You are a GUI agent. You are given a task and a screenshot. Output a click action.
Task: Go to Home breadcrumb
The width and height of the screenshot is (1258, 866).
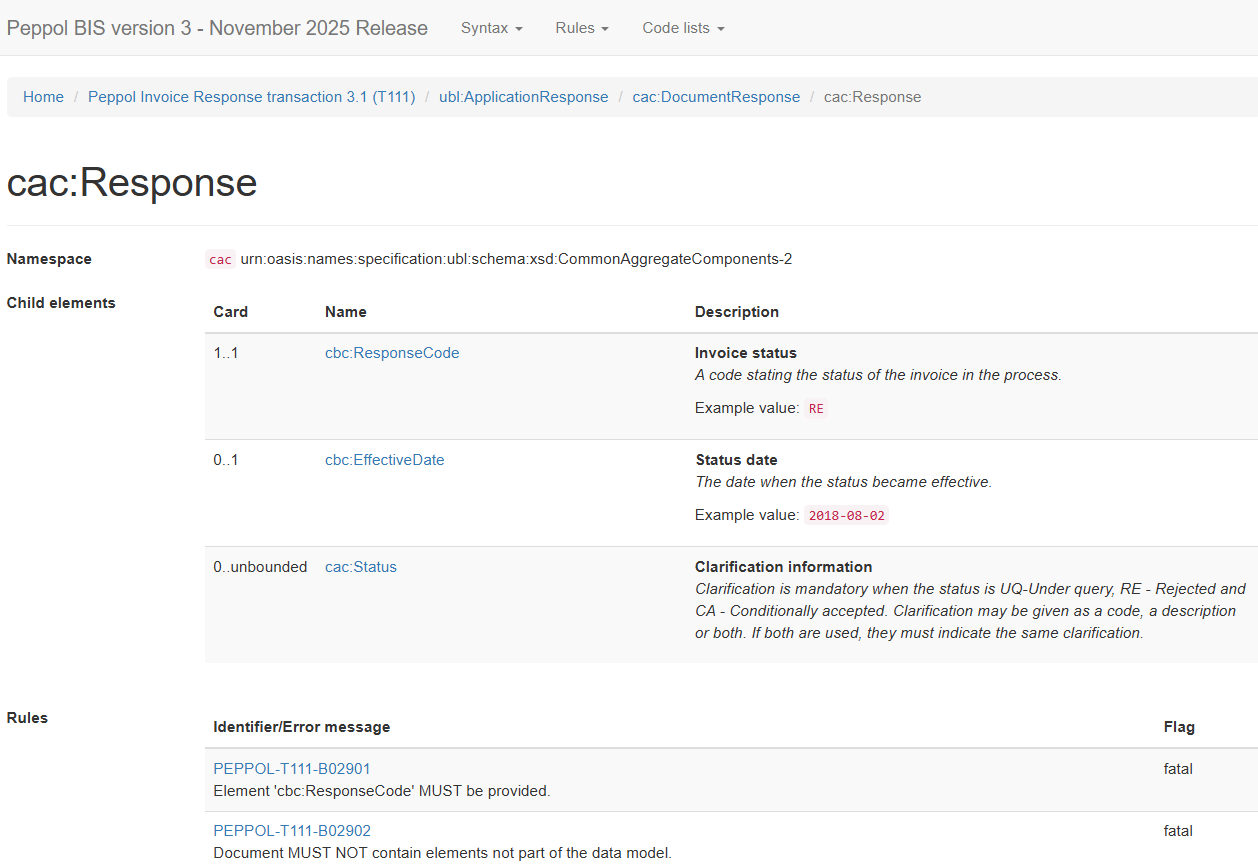click(x=43, y=97)
